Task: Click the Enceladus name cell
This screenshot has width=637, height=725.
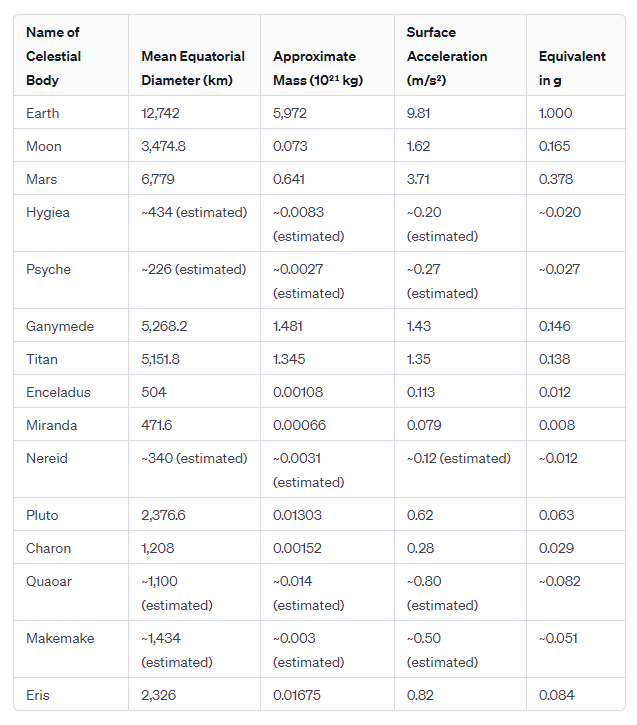Action: click(56, 392)
